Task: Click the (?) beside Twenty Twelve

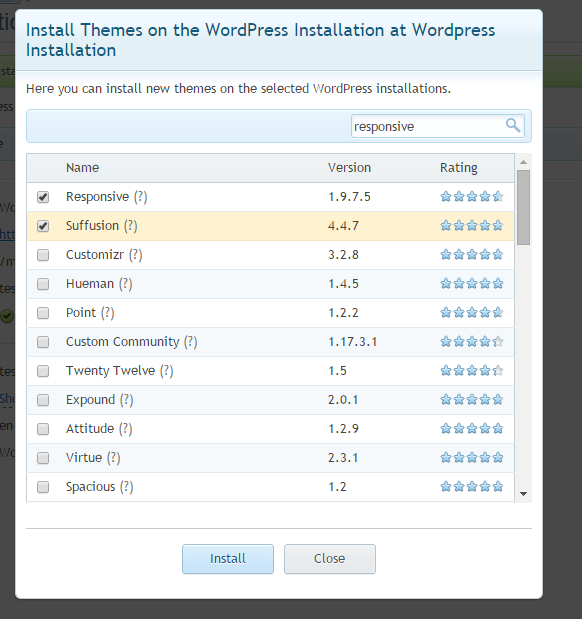Action: (167, 371)
